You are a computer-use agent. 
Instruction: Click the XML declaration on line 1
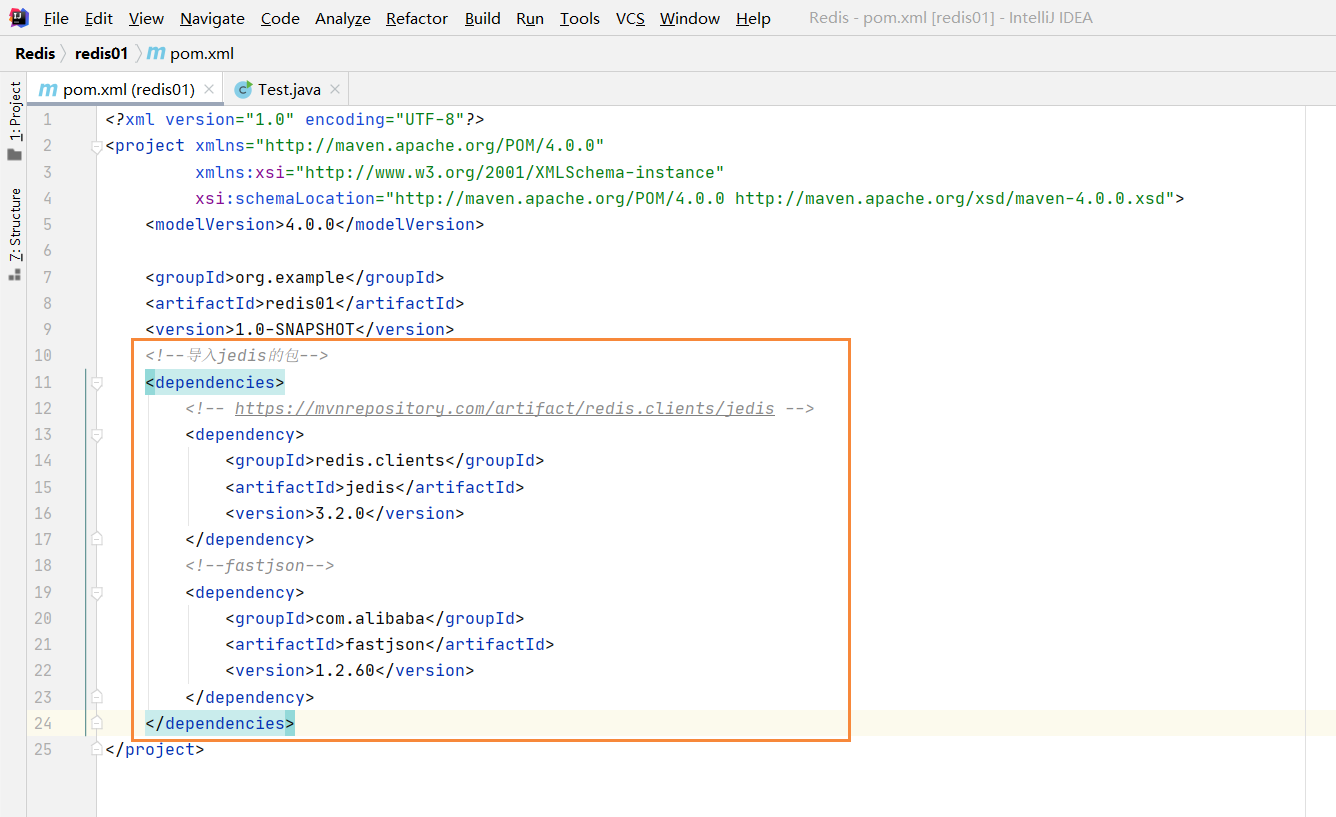pos(295,120)
